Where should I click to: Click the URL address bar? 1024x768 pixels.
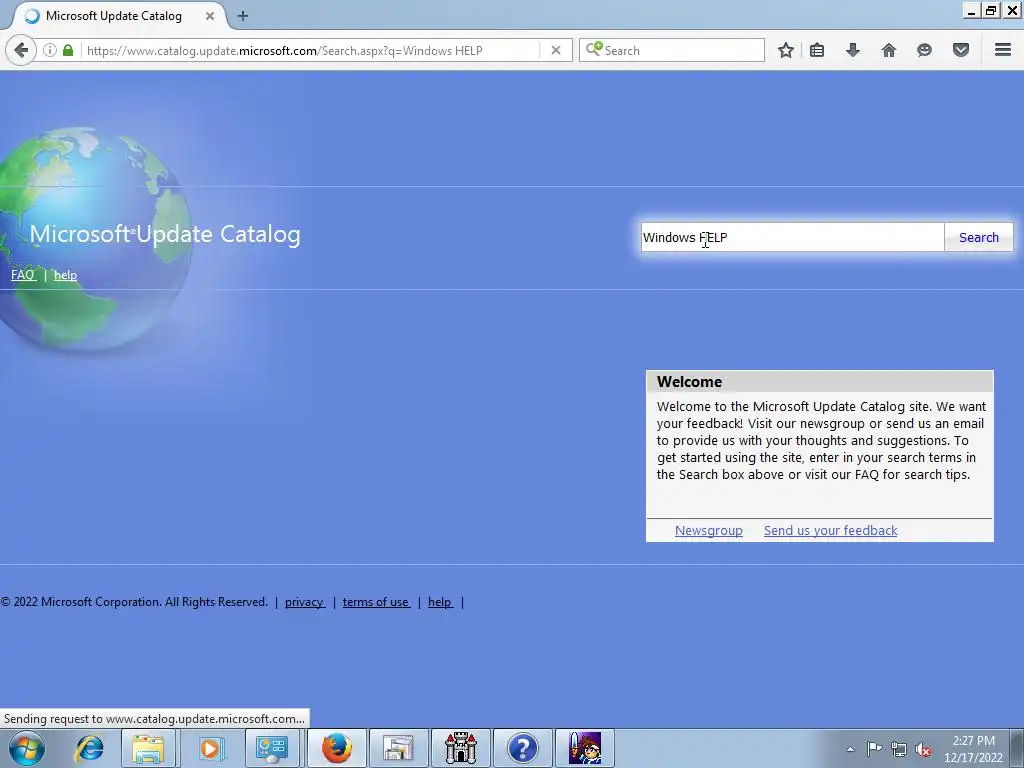(312, 50)
